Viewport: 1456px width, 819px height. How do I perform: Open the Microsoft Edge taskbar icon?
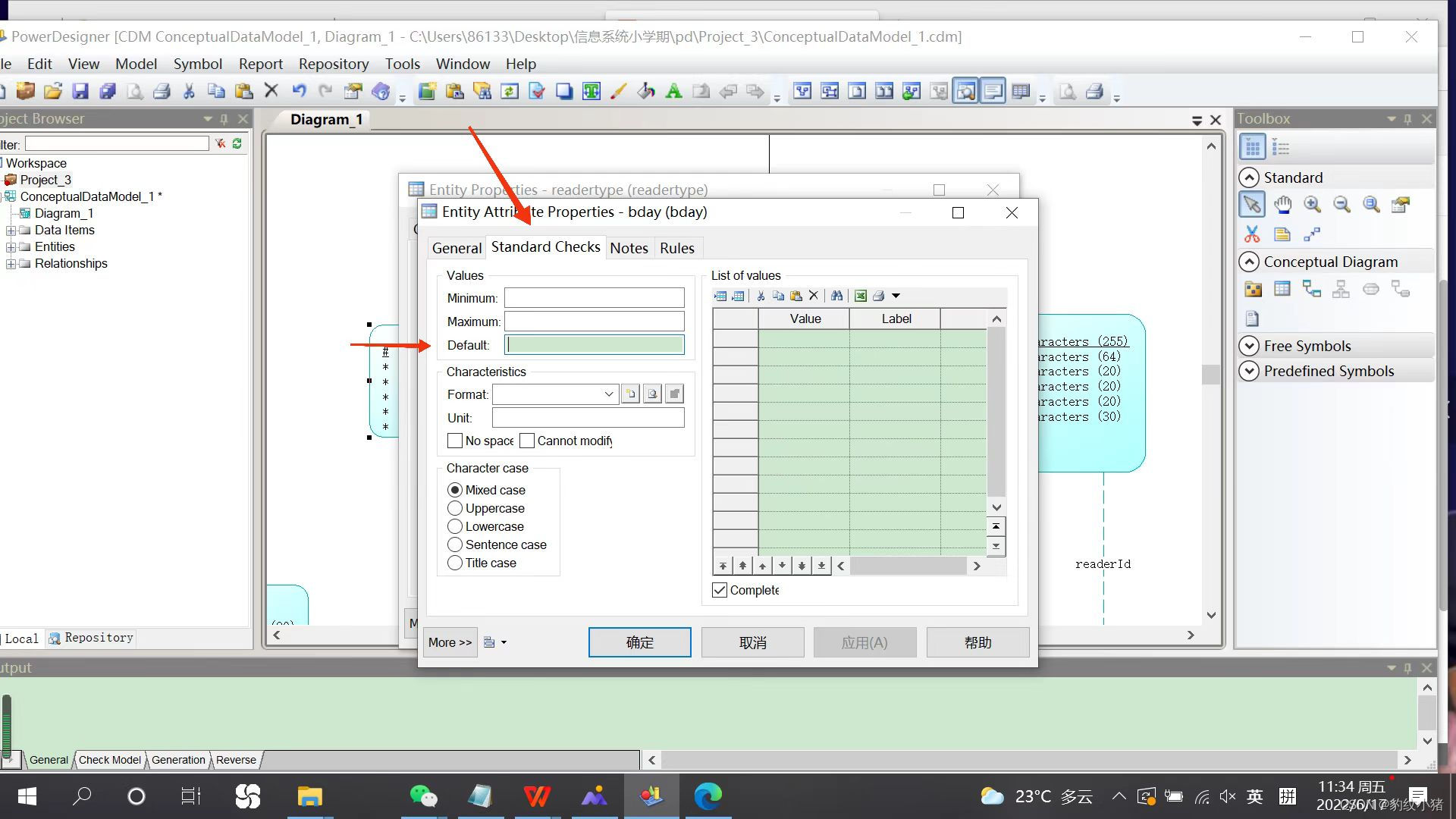coord(708,796)
